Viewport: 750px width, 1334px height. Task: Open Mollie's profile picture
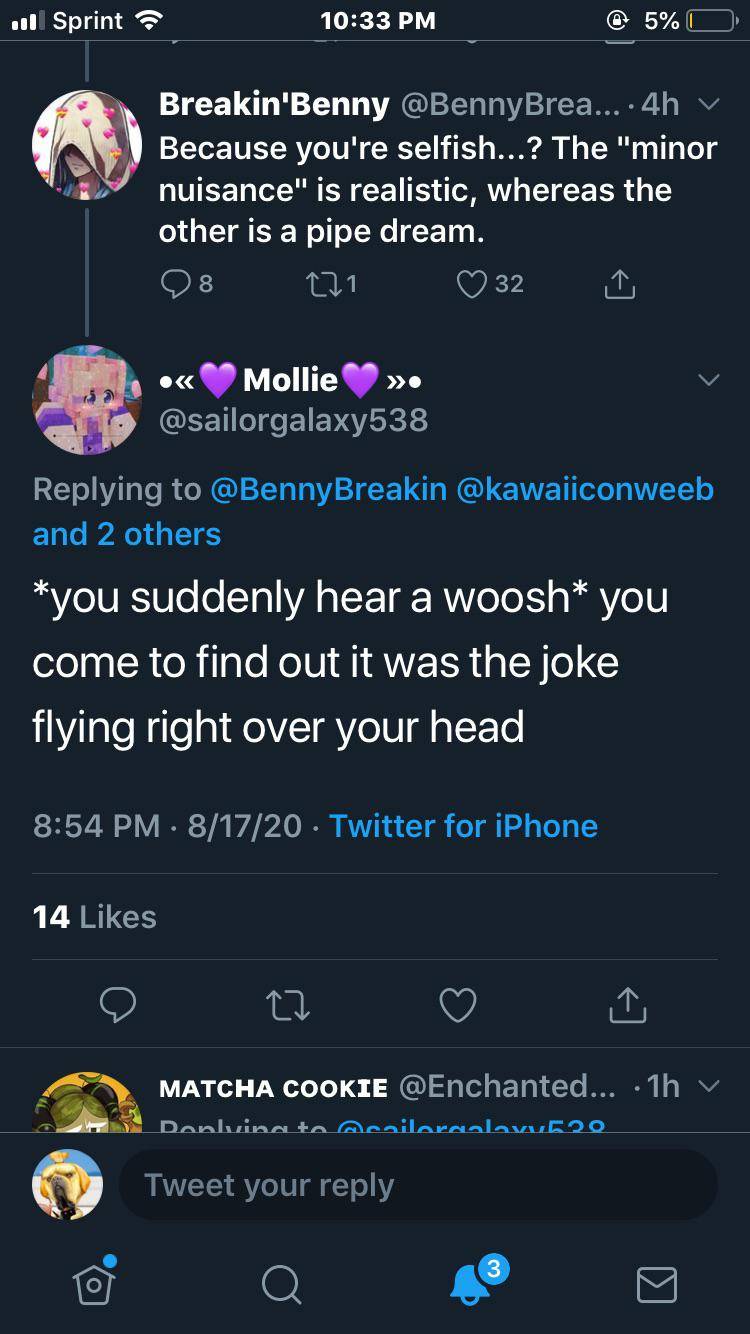(x=87, y=399)
